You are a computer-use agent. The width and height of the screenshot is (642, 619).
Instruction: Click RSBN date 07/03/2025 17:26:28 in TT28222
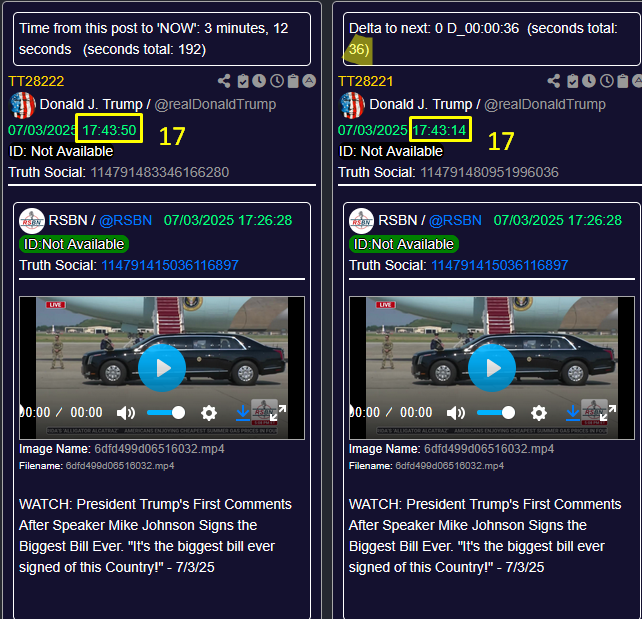coord(228,220)
